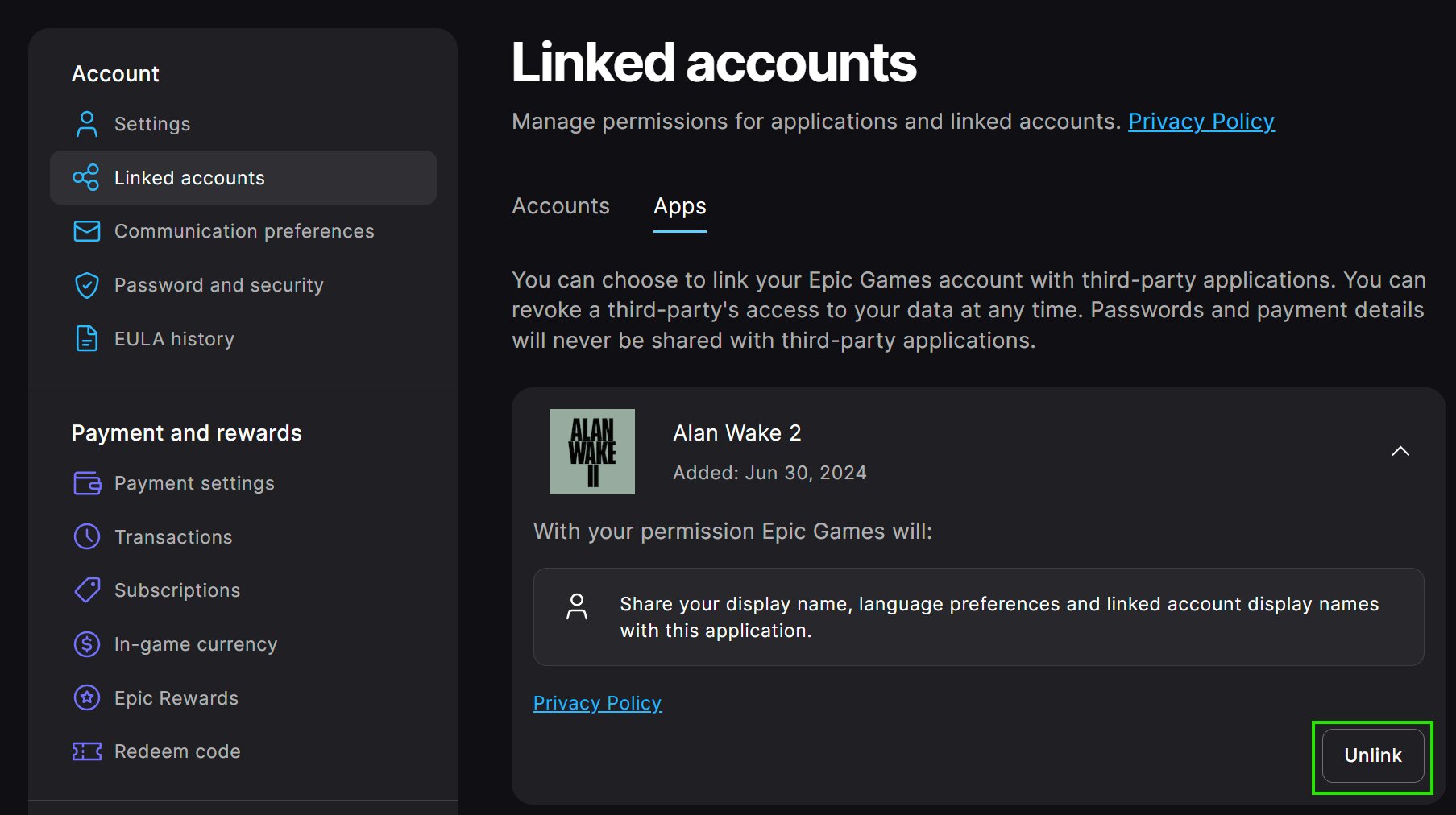Viewport: 1456px width, 815px height.
Task: Click the In-game currency dollar icon
Action: (x=87, y=644)
